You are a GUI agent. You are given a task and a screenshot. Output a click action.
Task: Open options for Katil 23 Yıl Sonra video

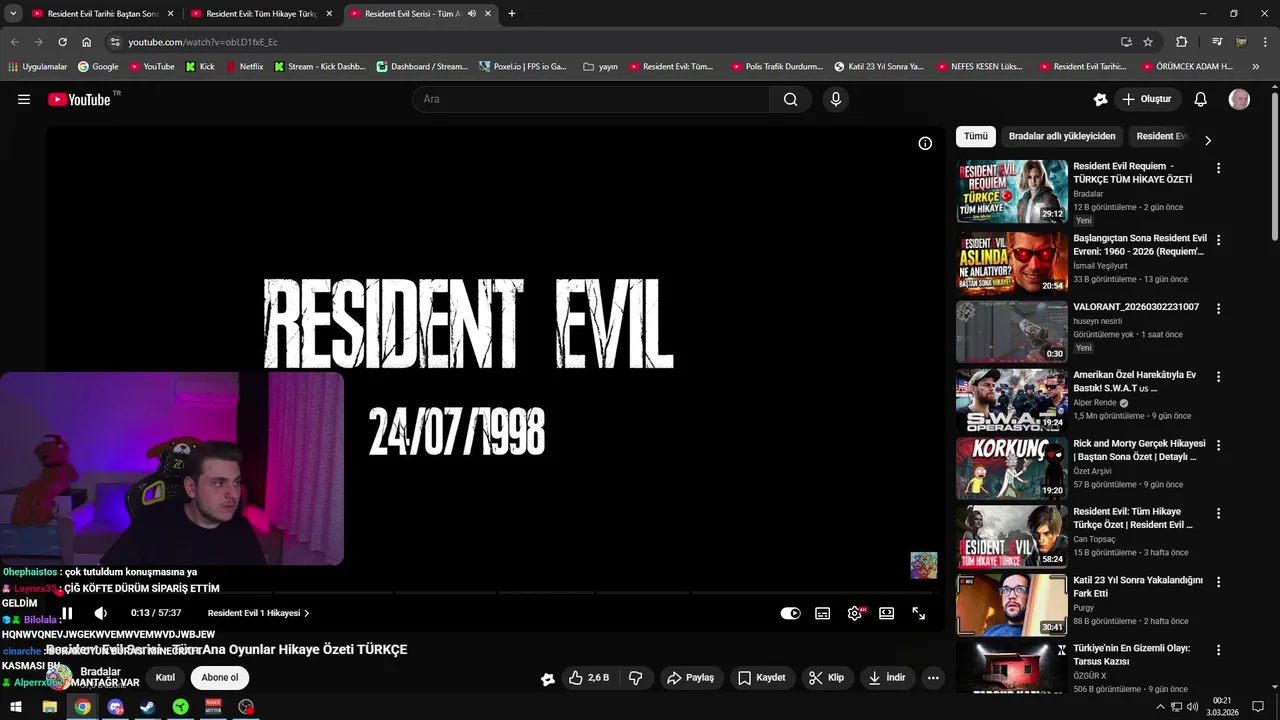tap(1218, 581)
